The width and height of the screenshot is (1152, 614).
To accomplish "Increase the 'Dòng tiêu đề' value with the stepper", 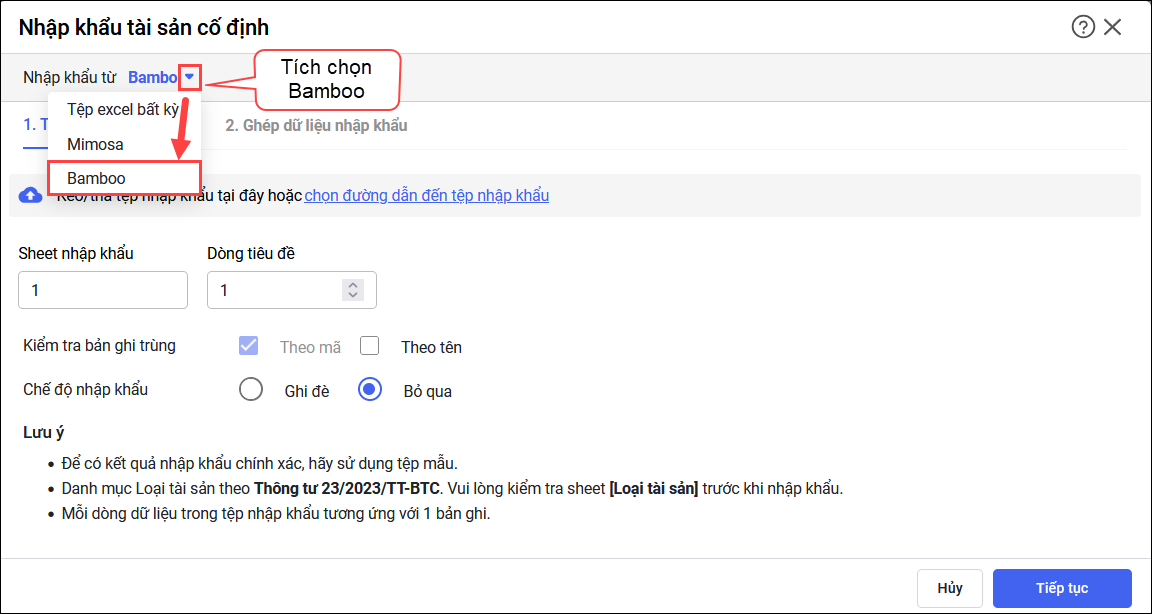I will (352, 284).
